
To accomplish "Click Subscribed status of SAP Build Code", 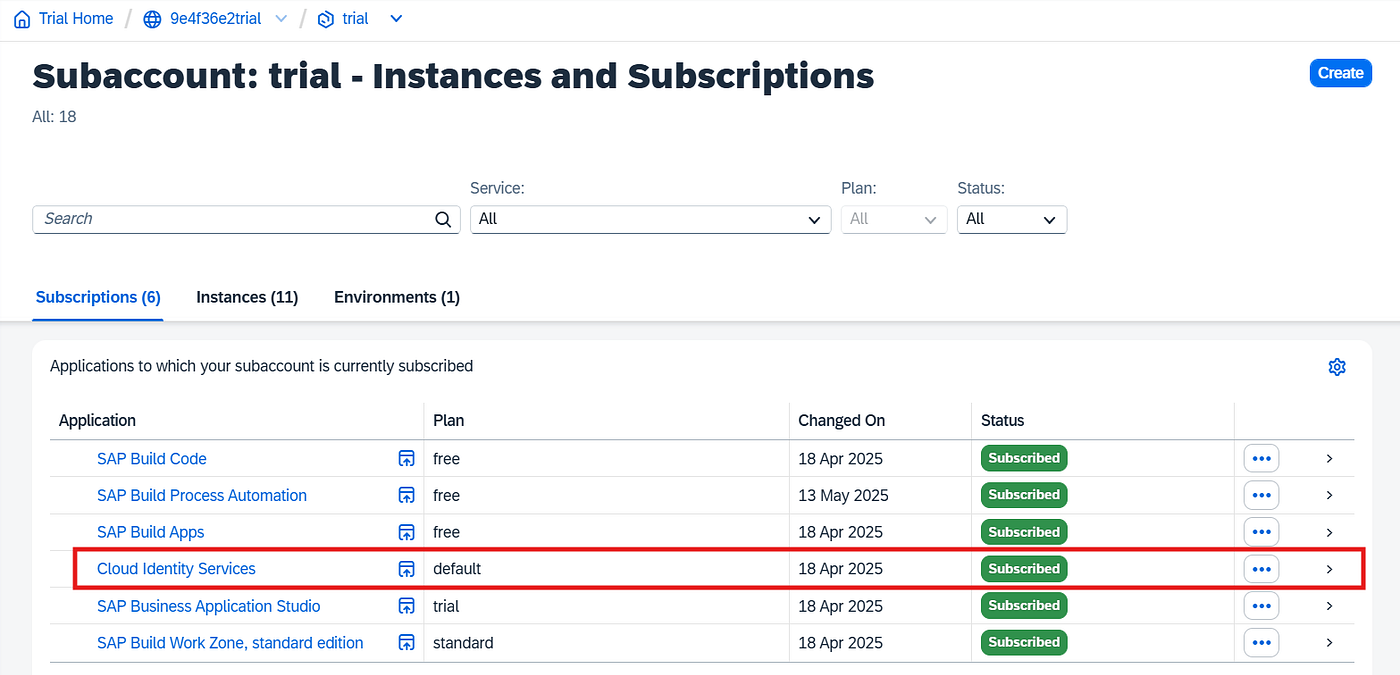I will (1024, 459).
